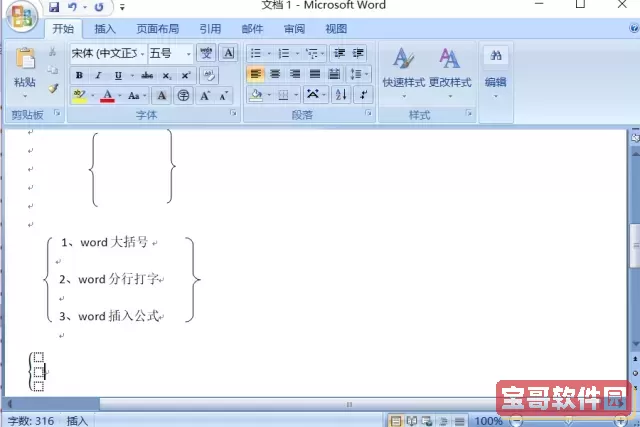The image size is (640, 427).
Task: Activate the format painter brush
Action: coord(53,88)
